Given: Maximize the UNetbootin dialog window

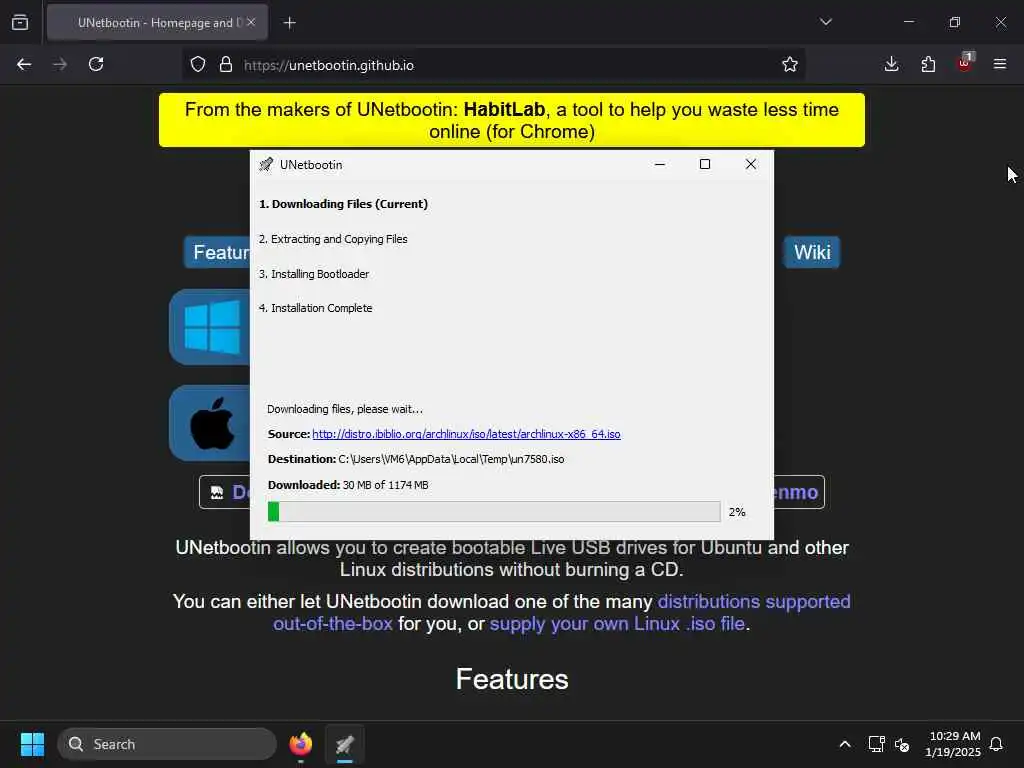Looking at the screenshot, I should (x=705, y=165).
